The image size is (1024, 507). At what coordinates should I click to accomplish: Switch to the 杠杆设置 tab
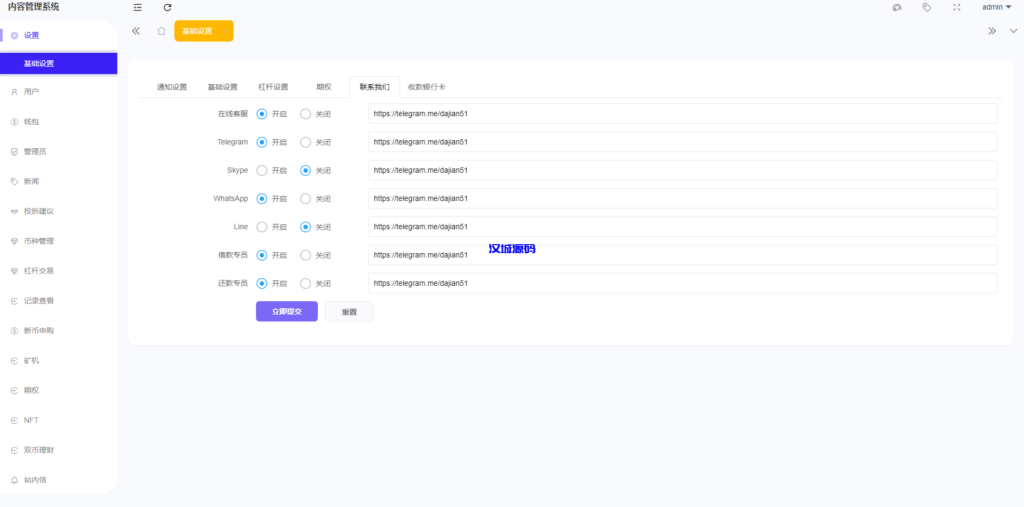(x=273, y=87)
